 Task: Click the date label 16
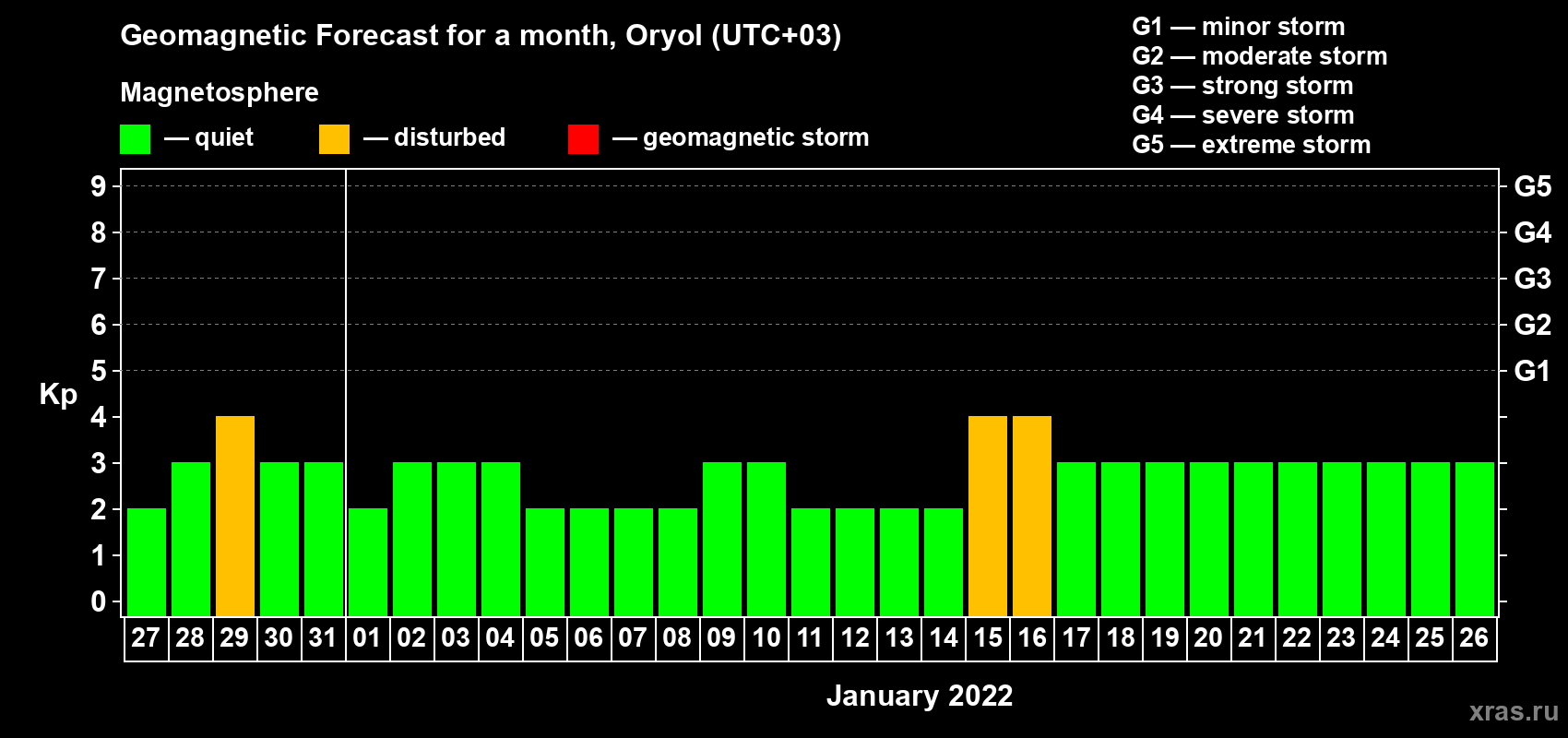pos(1031,638)
